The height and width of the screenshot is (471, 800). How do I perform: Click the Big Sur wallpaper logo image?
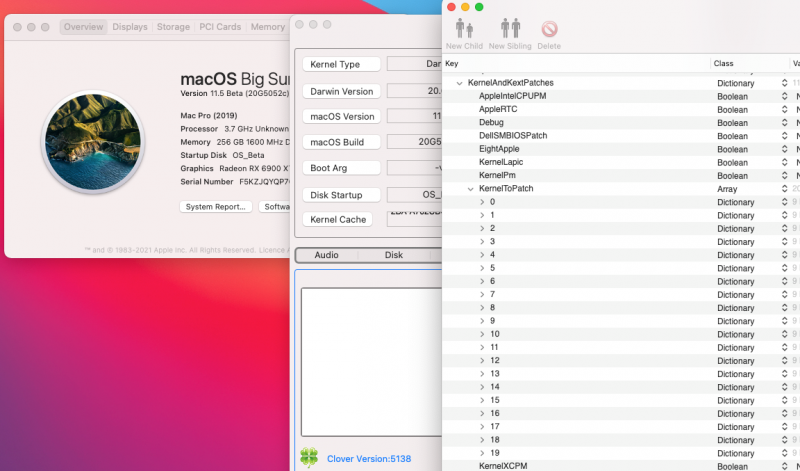[93, 142]
